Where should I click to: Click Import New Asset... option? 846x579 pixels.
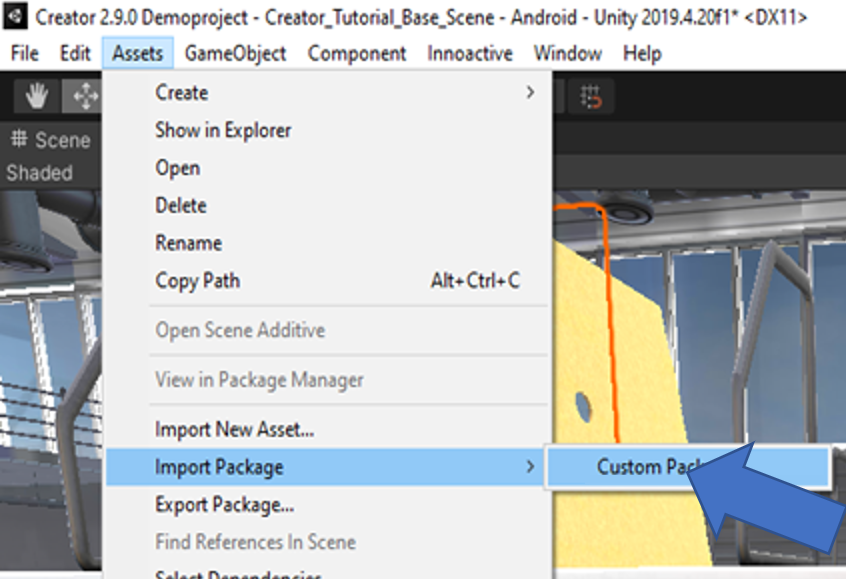tap(235, 430)
